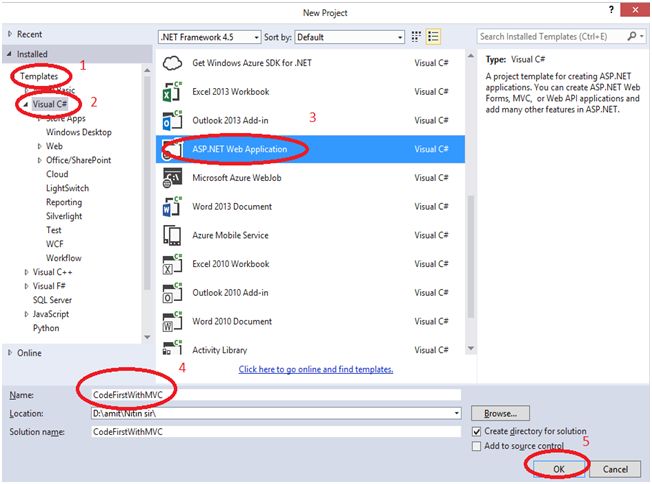Select the Cloud category
Viewport: 652px width, 484px height.
57,174
